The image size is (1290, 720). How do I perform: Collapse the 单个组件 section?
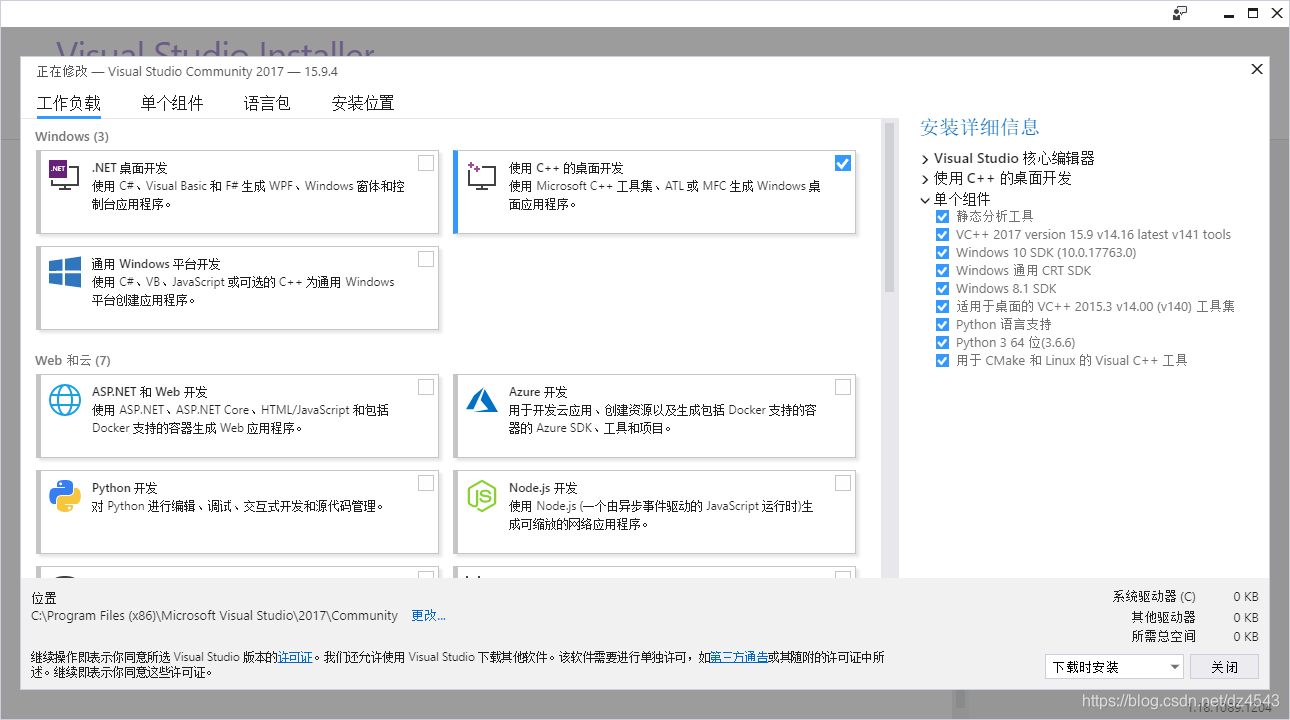coord(925,199)
